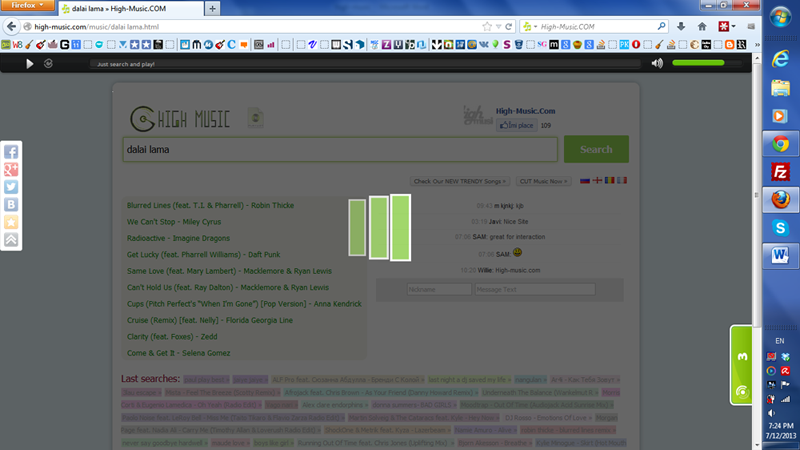Open the 'maude love' last-search tag

[x=230, y=443]
